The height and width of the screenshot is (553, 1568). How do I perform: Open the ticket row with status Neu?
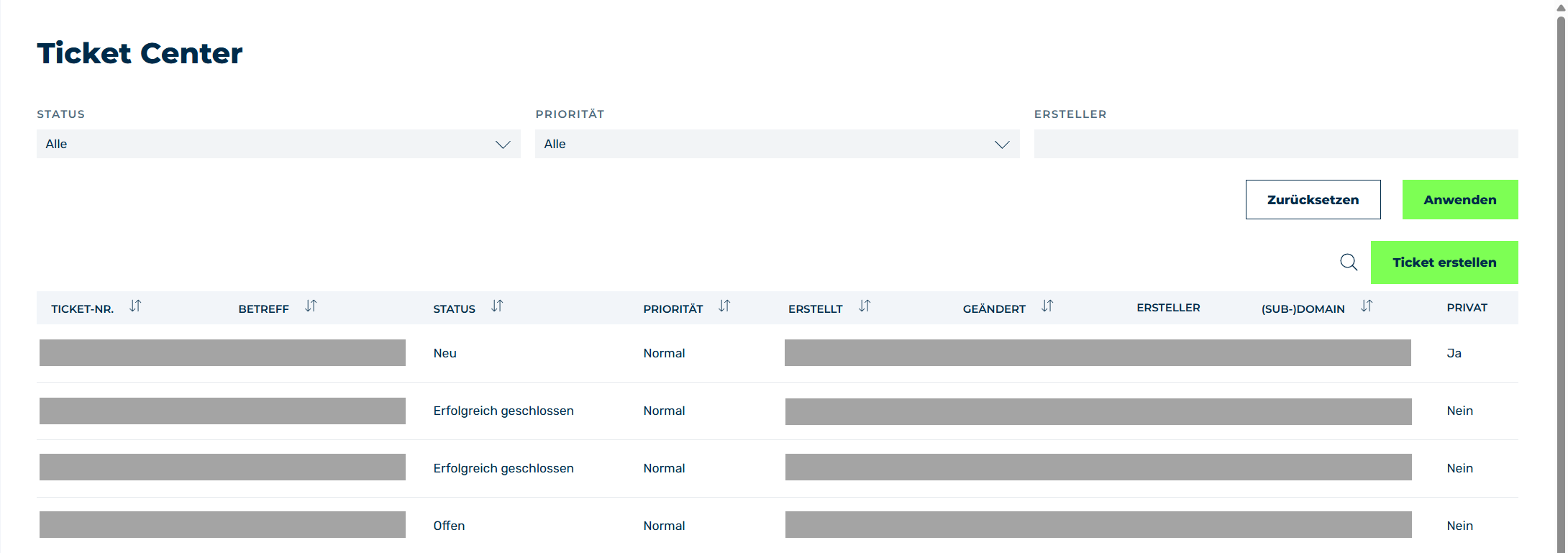778,353
